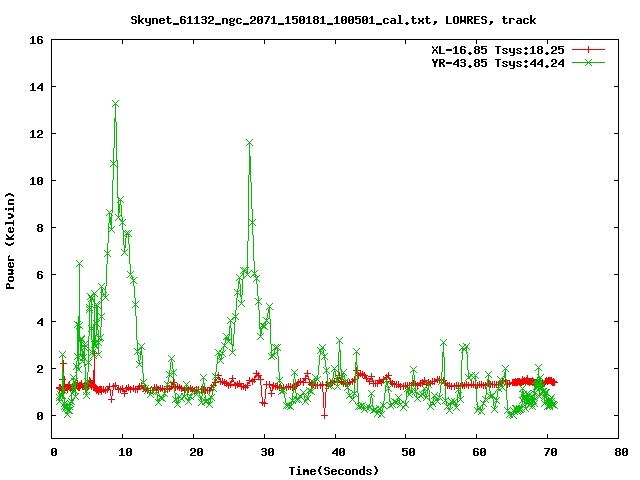The image size is (640, 480).
Task: Click the x-axis tick label 20
Action: click(194, 452)
